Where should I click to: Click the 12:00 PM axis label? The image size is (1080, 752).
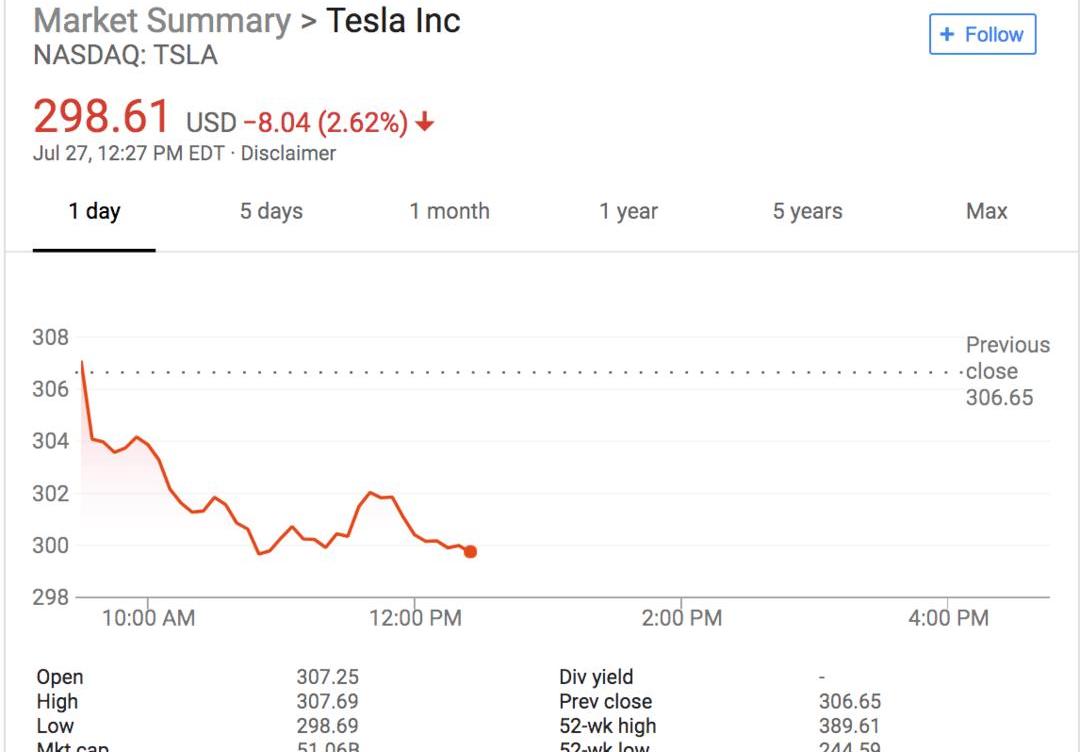pyautogui.click(x=415, y=619)
